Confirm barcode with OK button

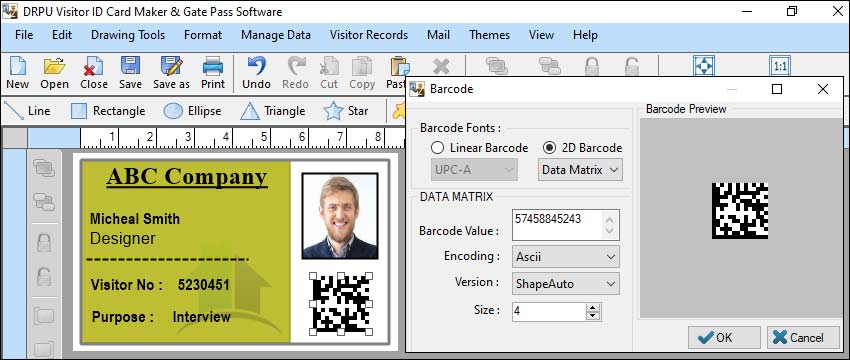click(x=724, y=337)
